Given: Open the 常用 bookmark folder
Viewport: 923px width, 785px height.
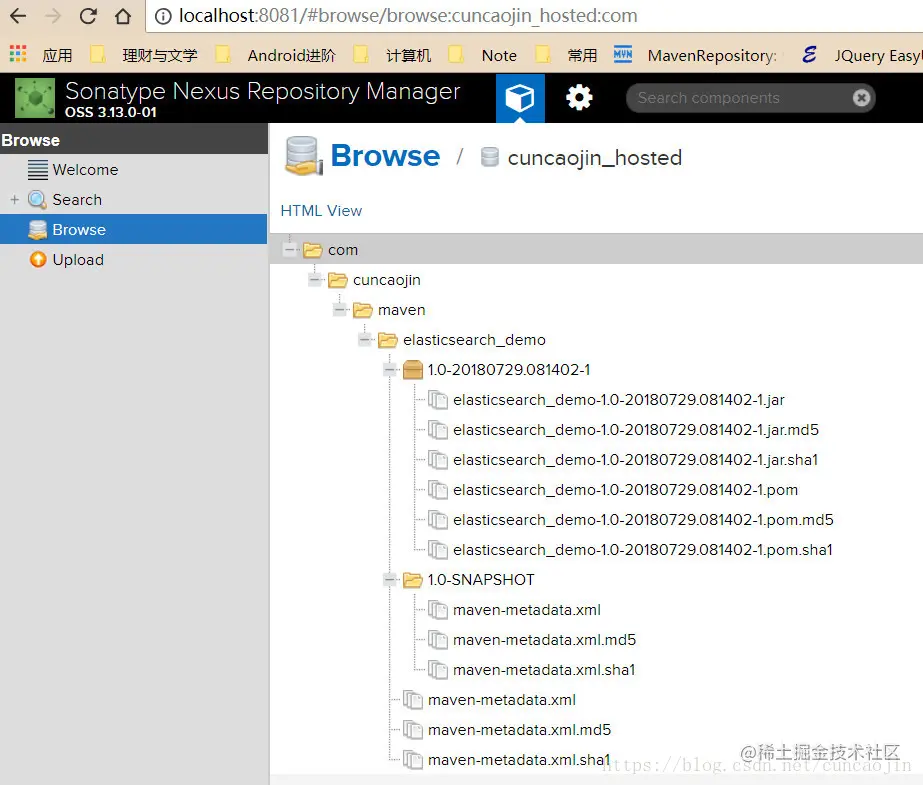Looking at the screenshot, I should coord(566,55).
